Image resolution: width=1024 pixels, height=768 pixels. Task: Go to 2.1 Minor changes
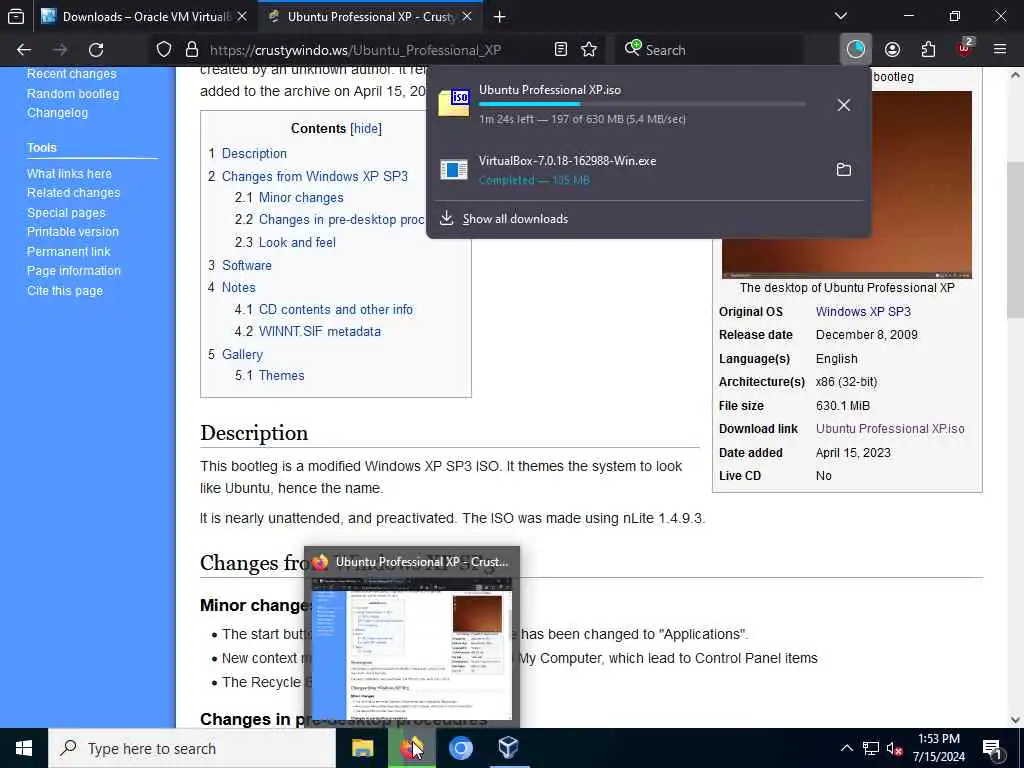301,197
